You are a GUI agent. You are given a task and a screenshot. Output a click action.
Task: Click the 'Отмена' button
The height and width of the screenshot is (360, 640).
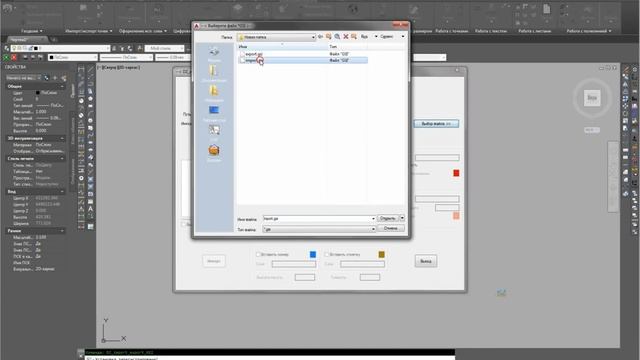[x=391, y=229]
